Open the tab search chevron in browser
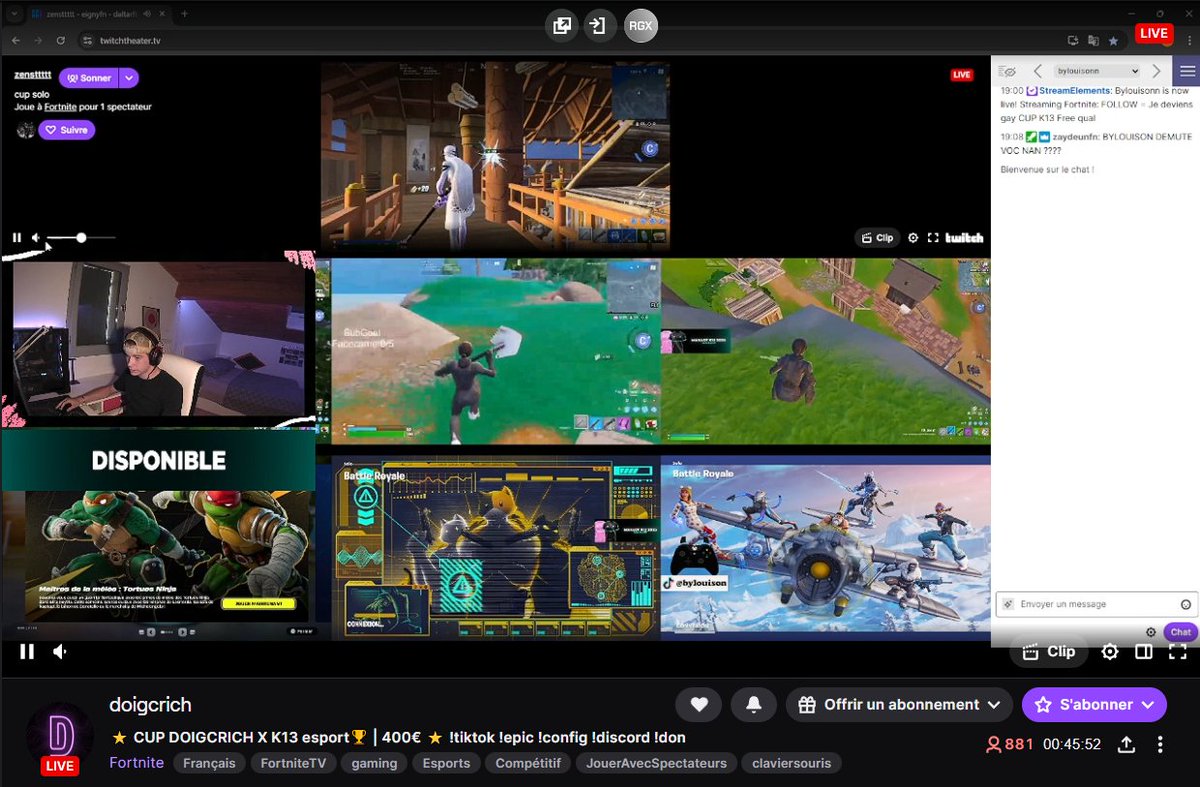The image size is (1200, 787). 15,14
